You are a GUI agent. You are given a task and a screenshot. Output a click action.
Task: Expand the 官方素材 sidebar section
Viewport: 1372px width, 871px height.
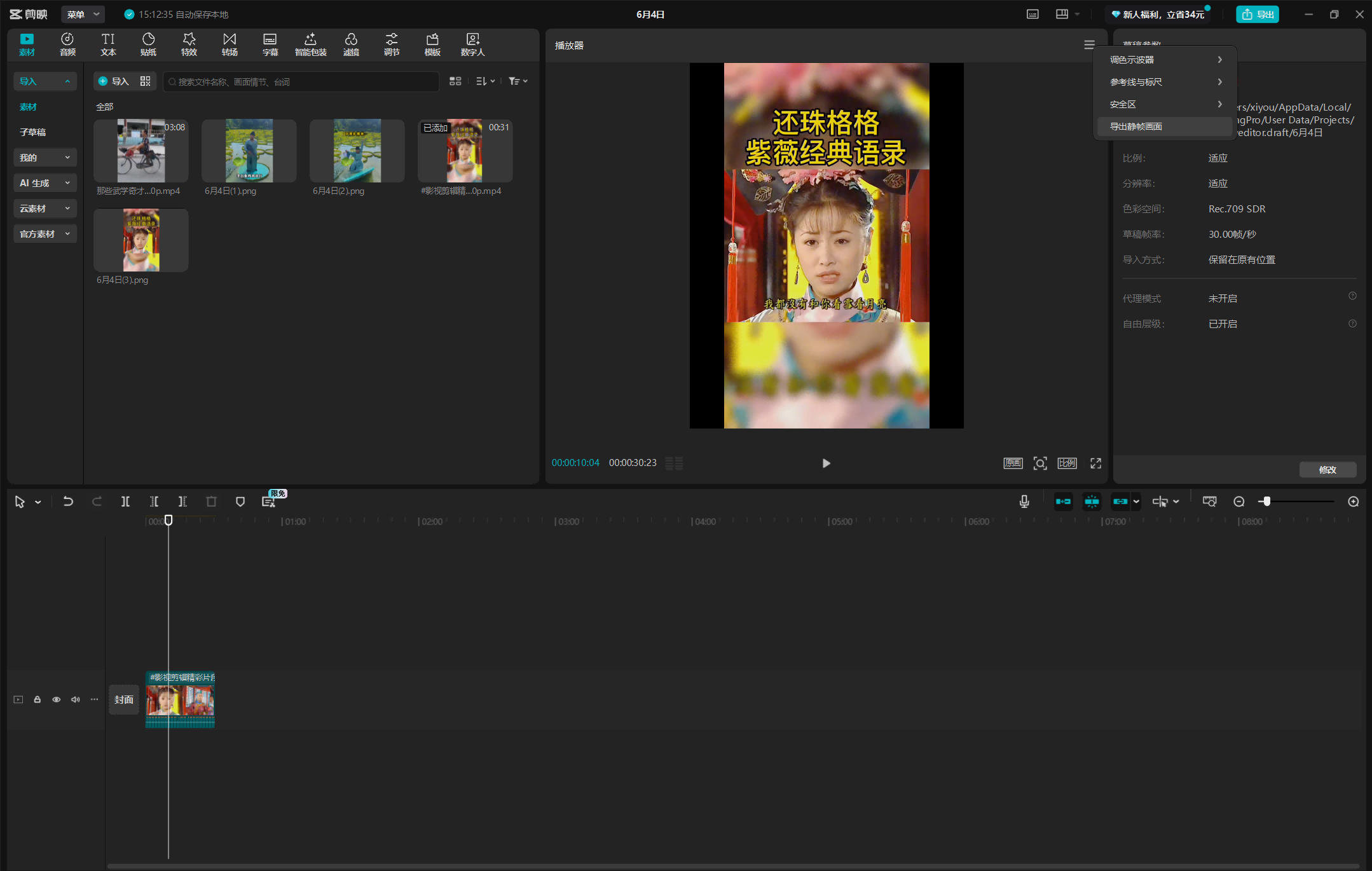(45, 234)
